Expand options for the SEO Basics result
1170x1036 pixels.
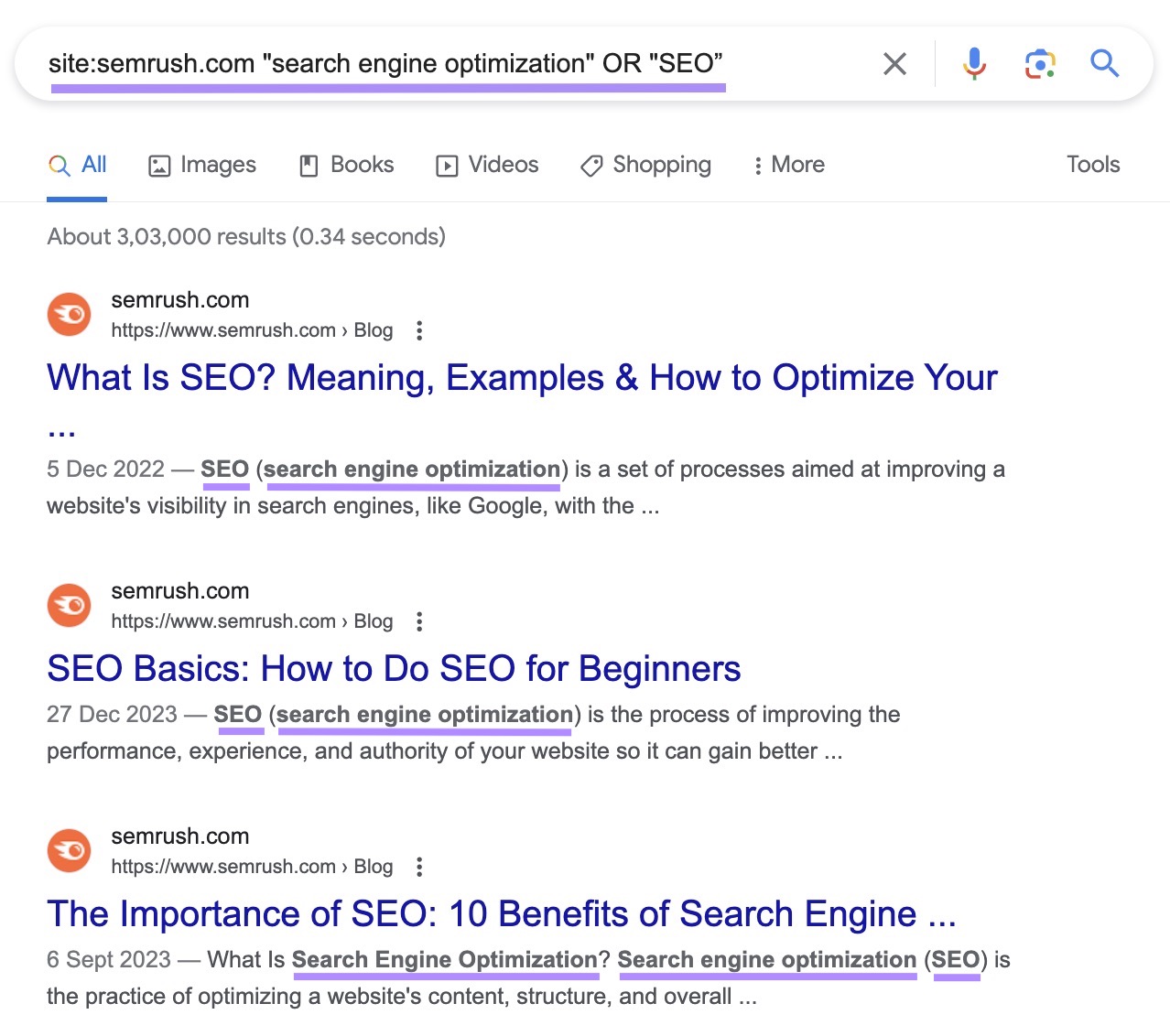pos(419,621)
